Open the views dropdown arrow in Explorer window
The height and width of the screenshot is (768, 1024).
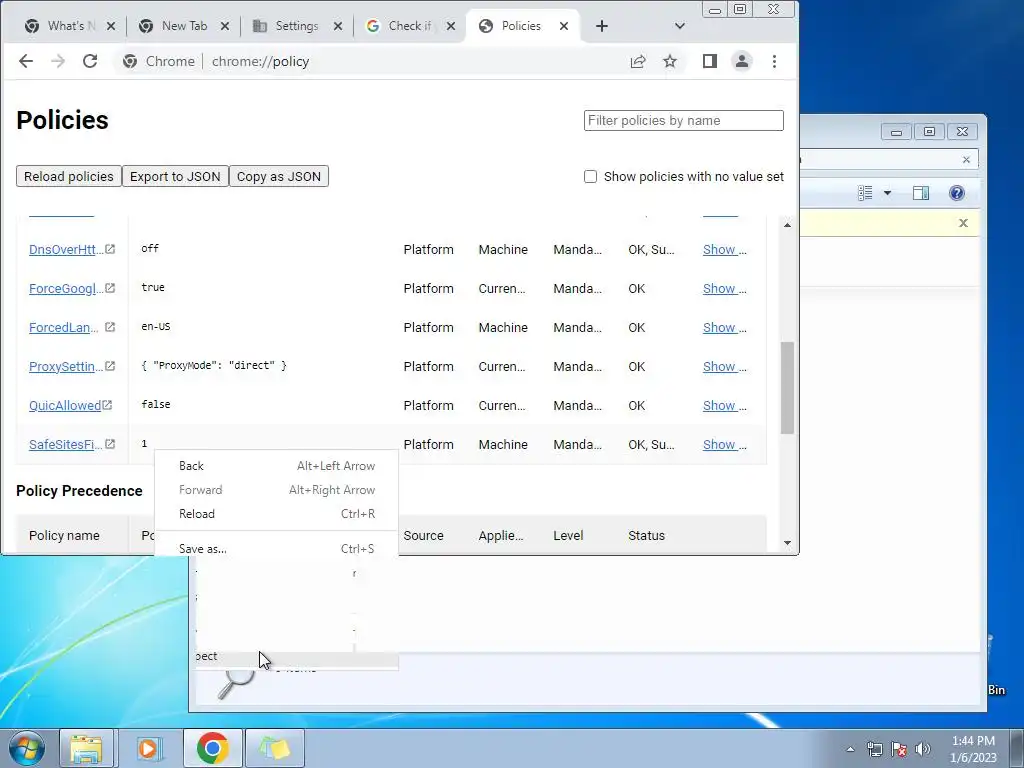pyautogui.click(x=887, y=193)
